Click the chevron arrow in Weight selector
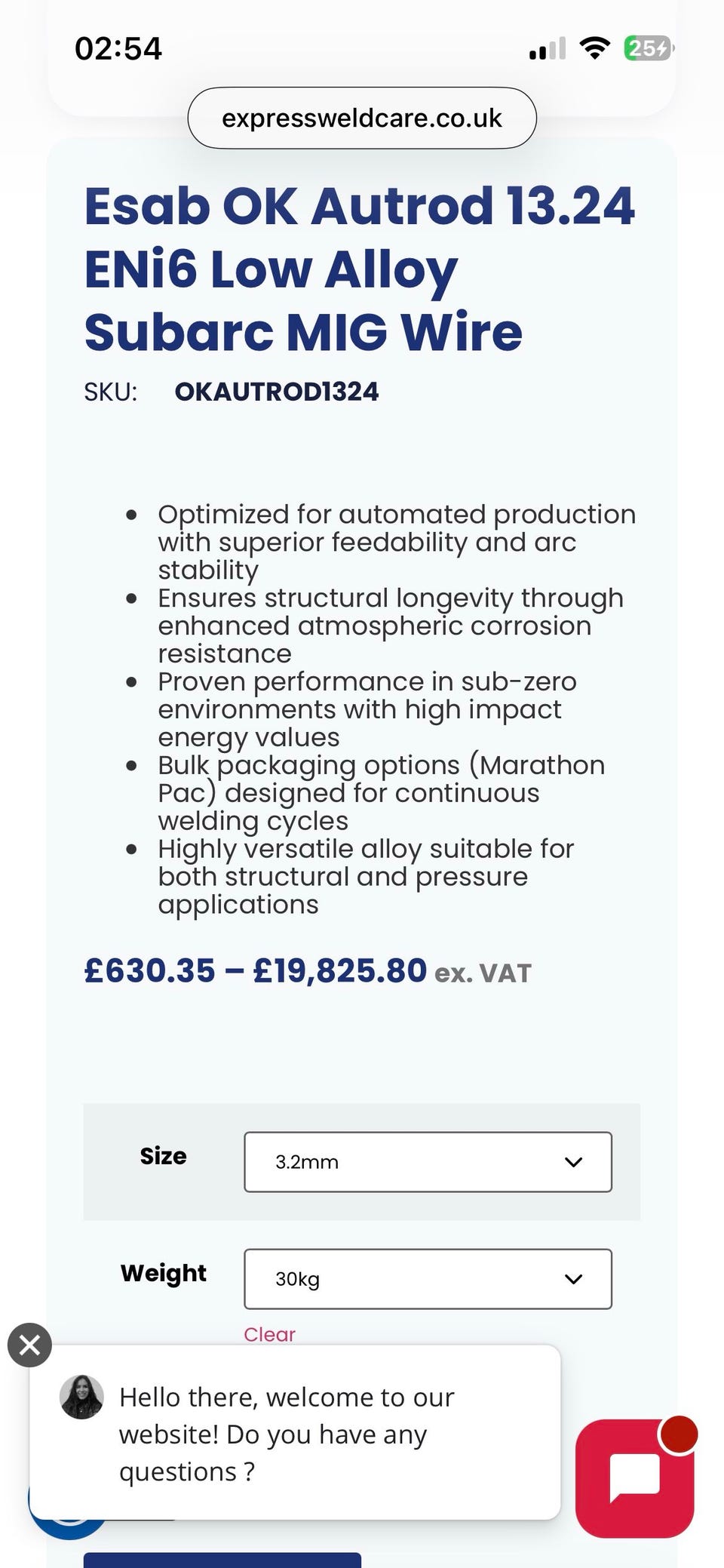The image size is (724, 1568). pos(574,1279)
